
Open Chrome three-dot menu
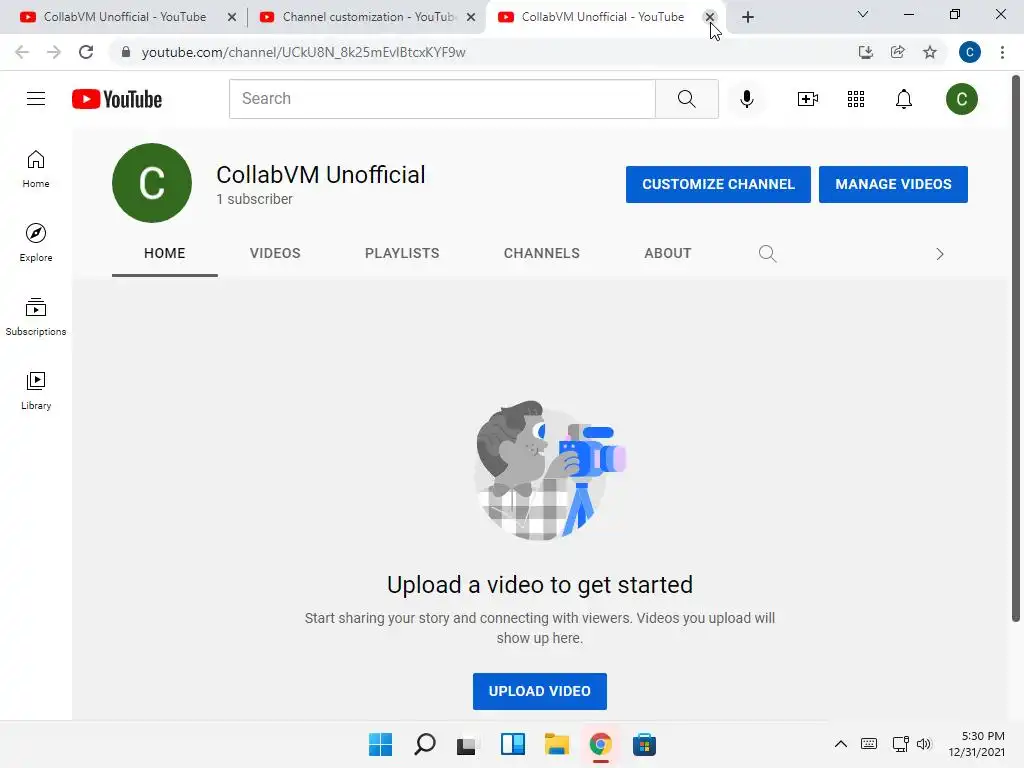tap(1002, 52)
